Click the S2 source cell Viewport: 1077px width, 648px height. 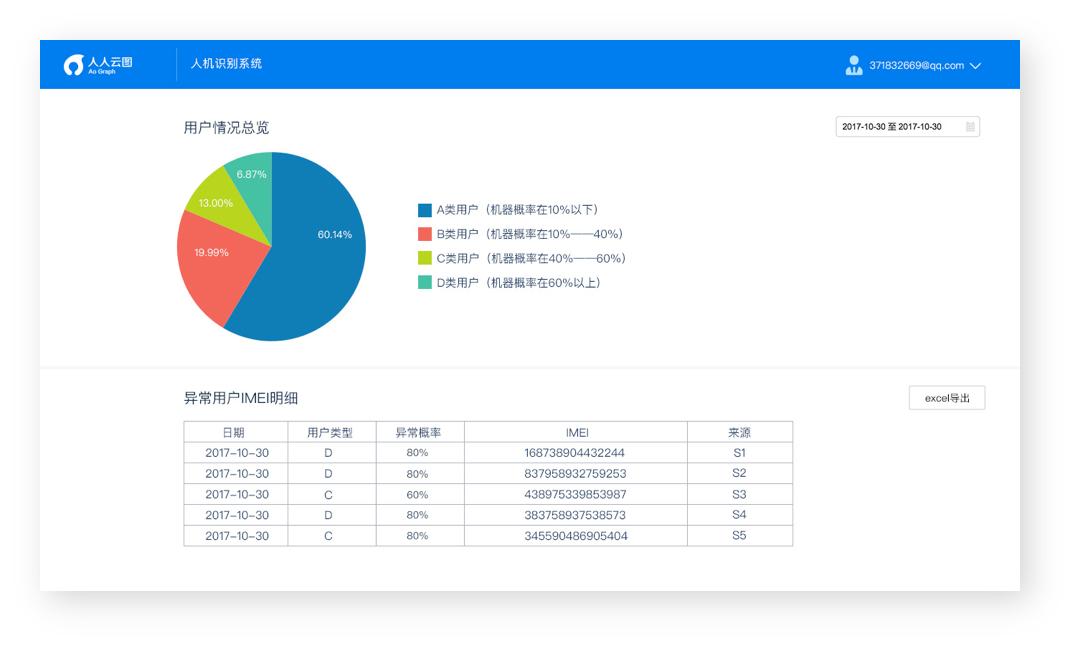(740, 473)
